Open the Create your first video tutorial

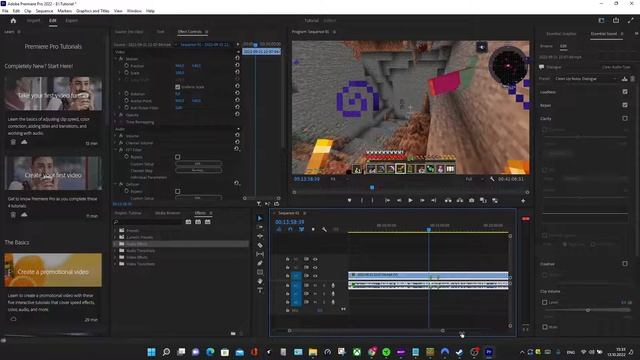click(x=53, y=173)
